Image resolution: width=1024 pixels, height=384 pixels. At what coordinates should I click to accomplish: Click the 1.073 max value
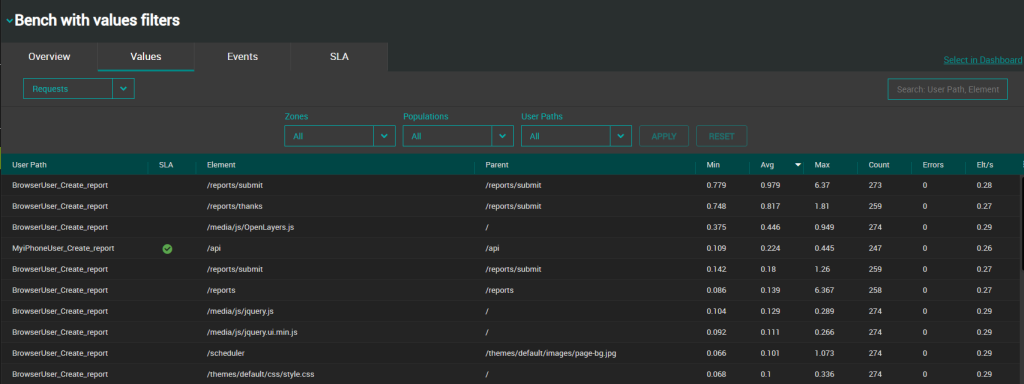(825, 353)
